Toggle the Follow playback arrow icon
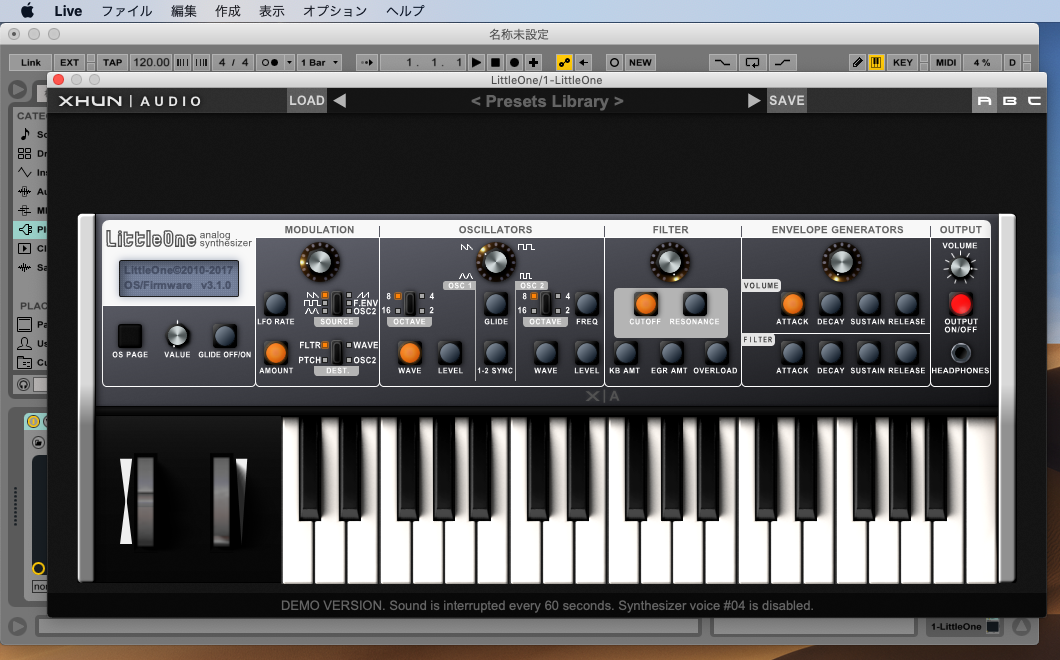The image size is (1060, 660). (367, 62)
